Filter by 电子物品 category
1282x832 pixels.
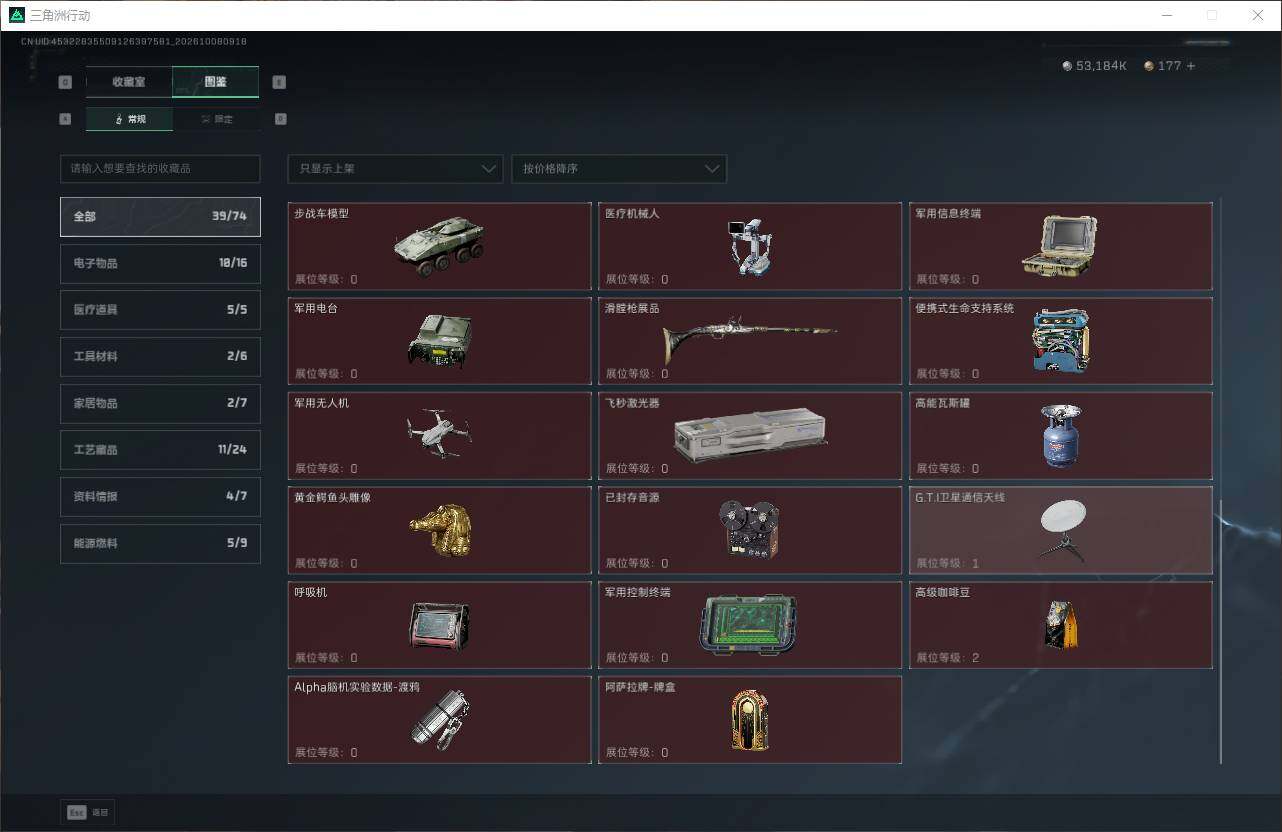[x=160, y=263]
